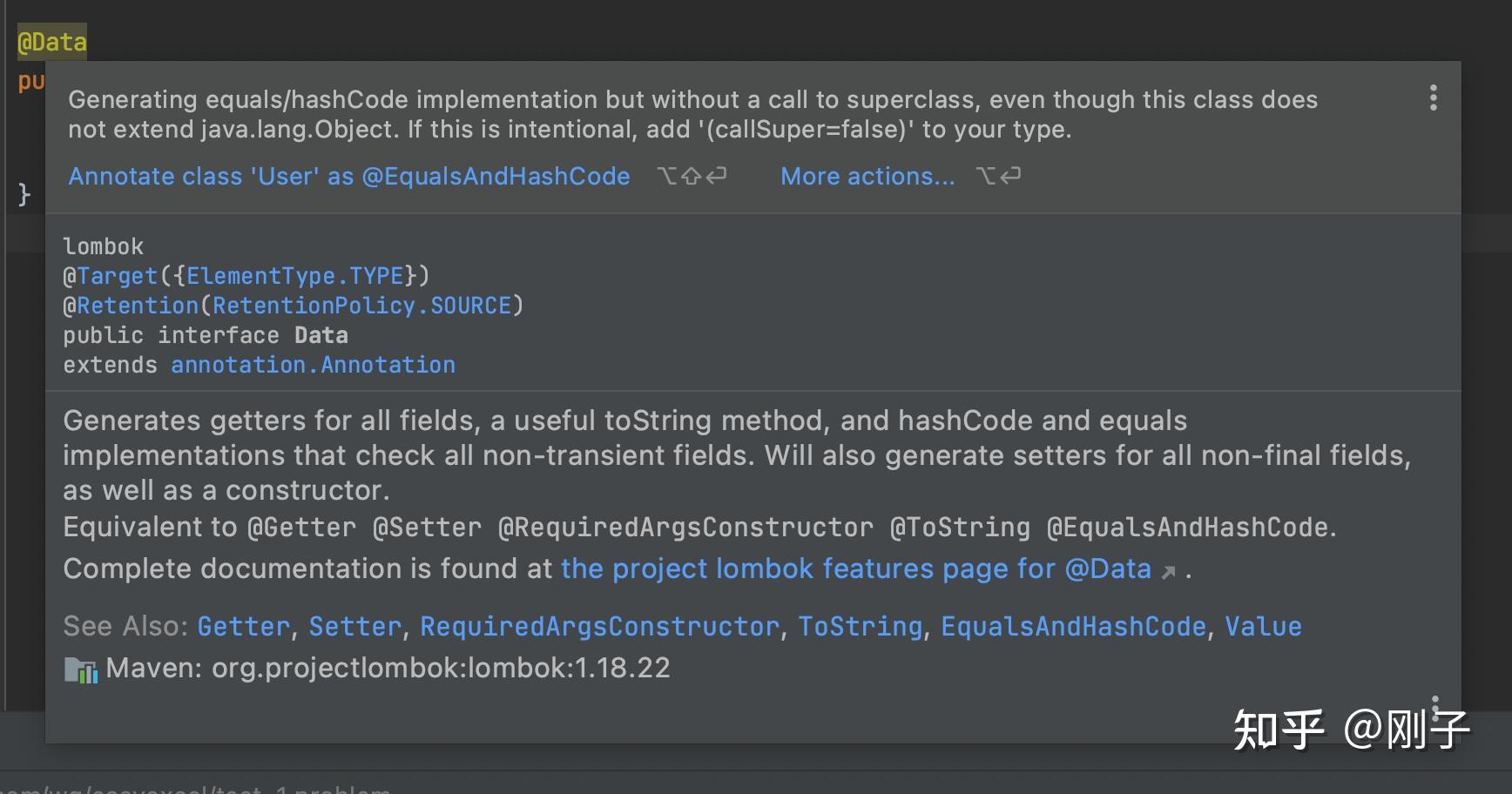Click 'Annotate class User as @EqualsAndHashCode'
This screenshot has width=1512, height=794.
click(348, 177)
